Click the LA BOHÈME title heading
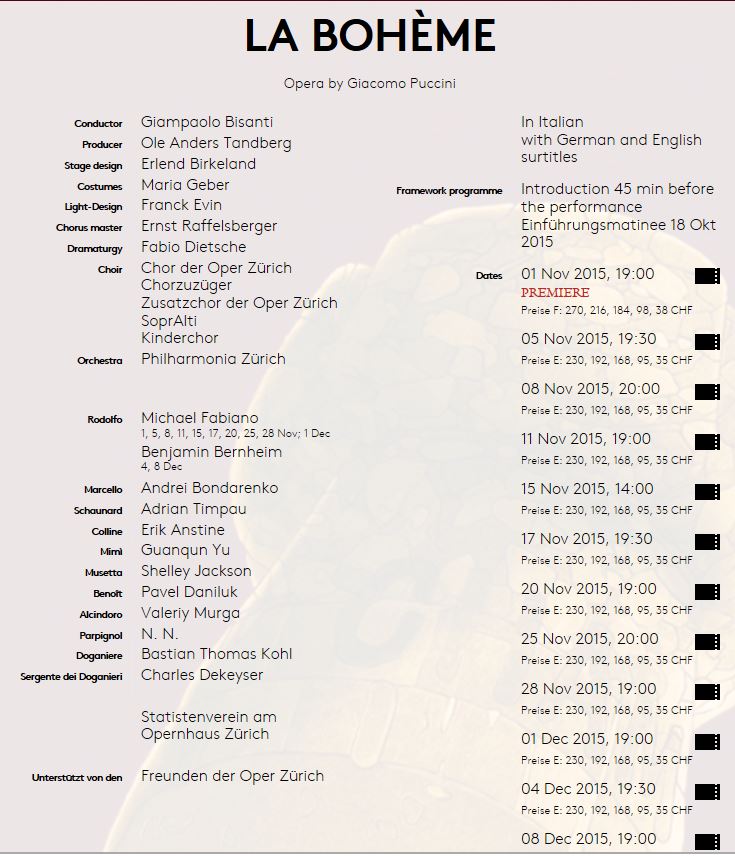This screenshot has height=856, width=735. [370, 37]
